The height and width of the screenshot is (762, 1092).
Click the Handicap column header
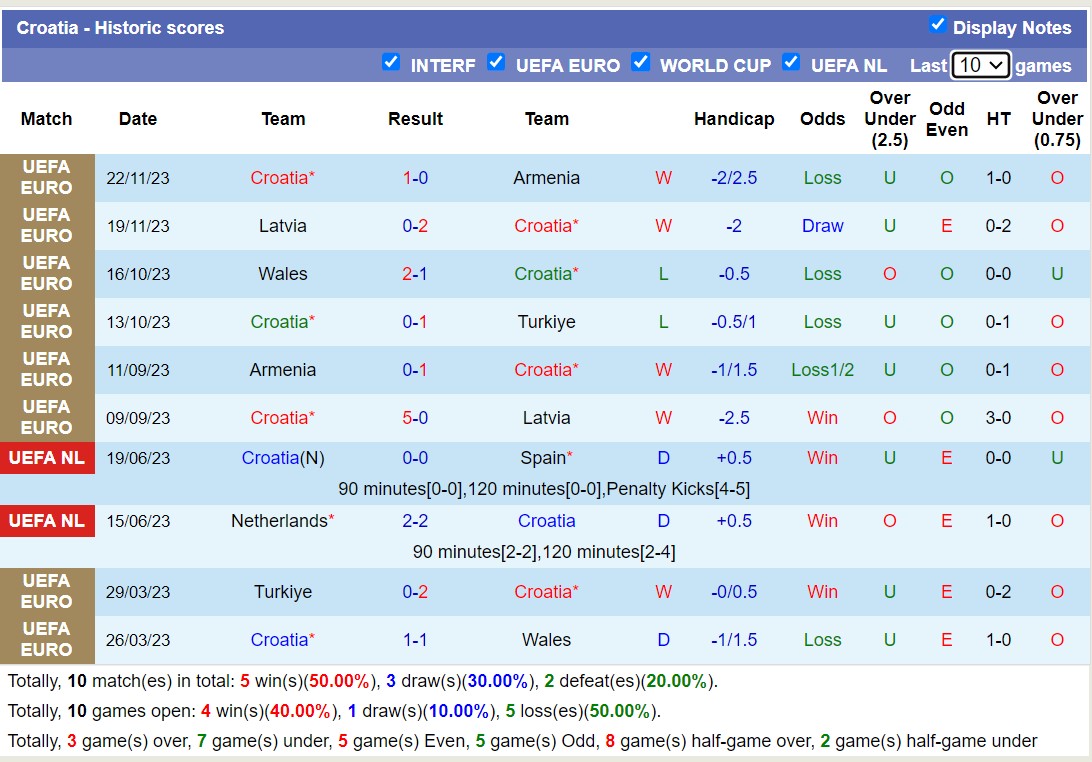point(734,119)
